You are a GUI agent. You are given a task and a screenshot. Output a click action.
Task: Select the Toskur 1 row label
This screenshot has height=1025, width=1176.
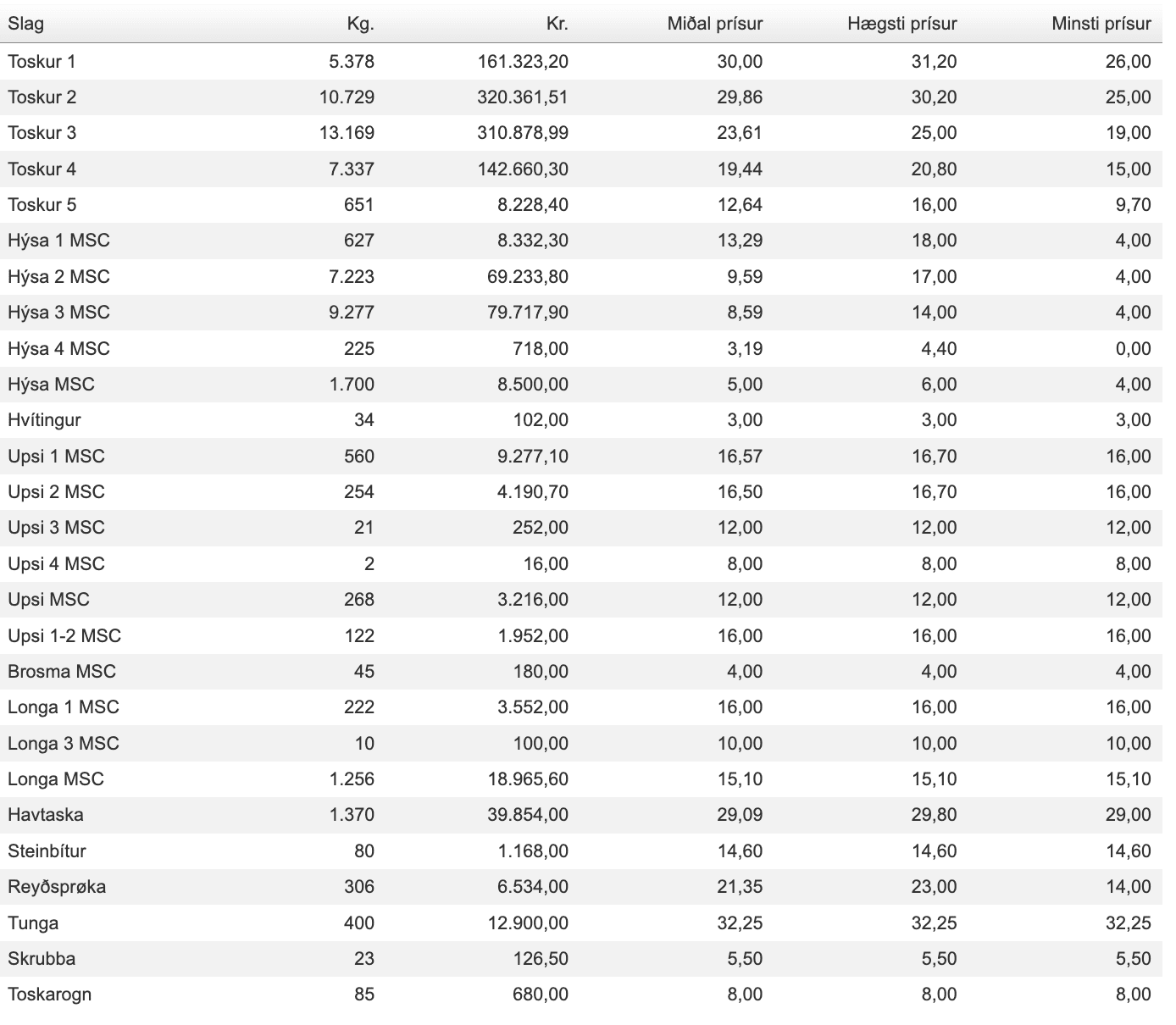coord(42,61)
